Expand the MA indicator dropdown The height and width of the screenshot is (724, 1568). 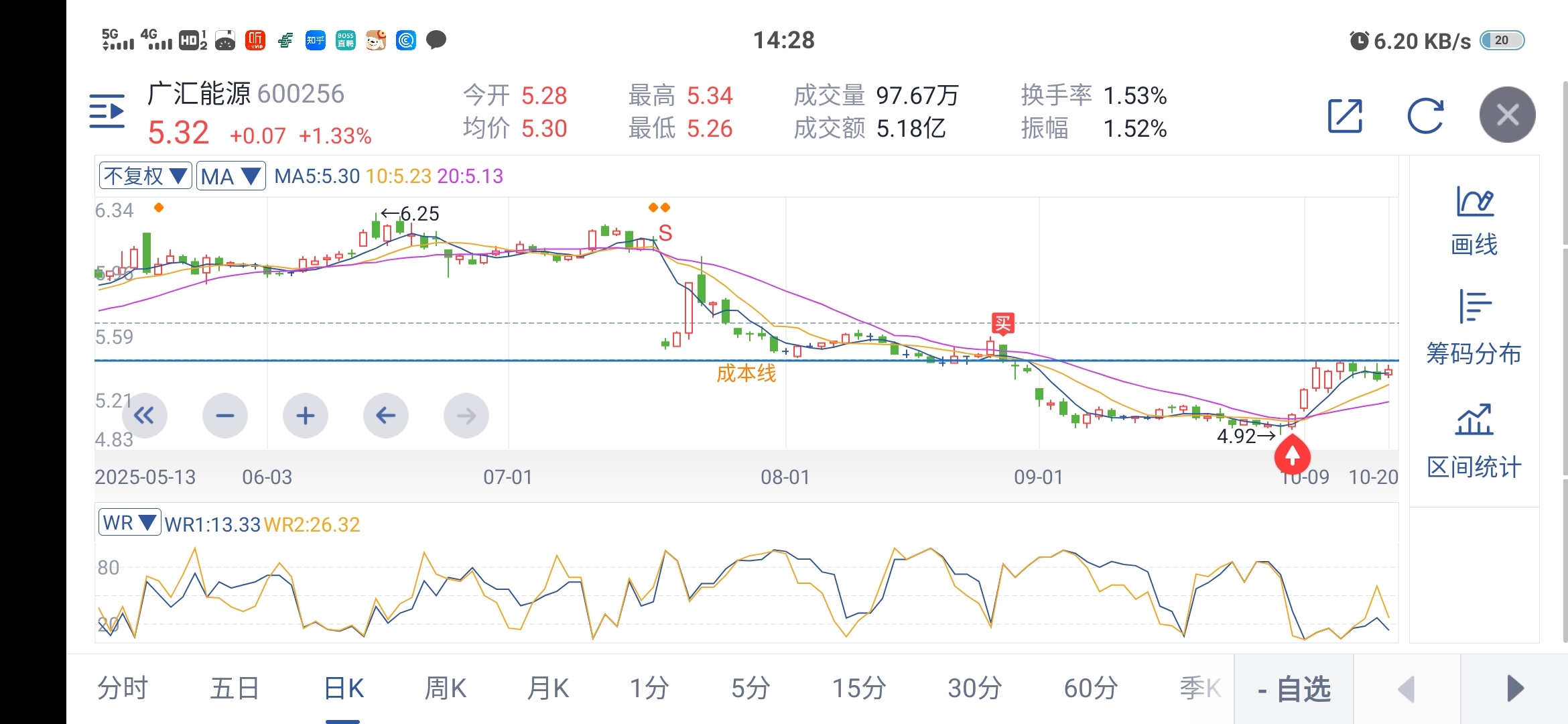[x=231, y=176]
